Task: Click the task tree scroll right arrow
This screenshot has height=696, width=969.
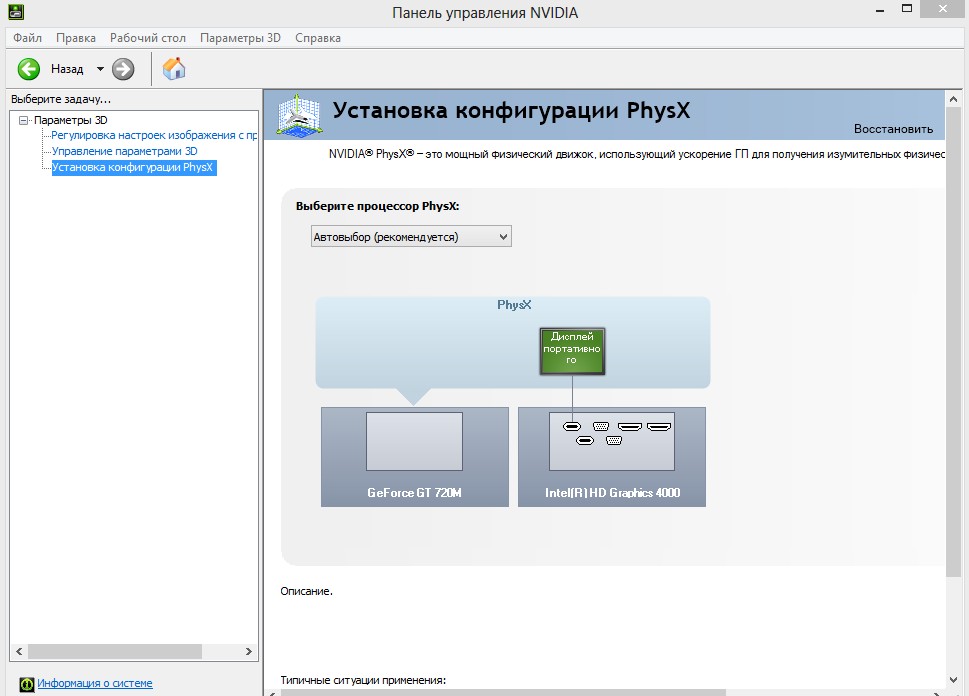Action: coord(248,651)
